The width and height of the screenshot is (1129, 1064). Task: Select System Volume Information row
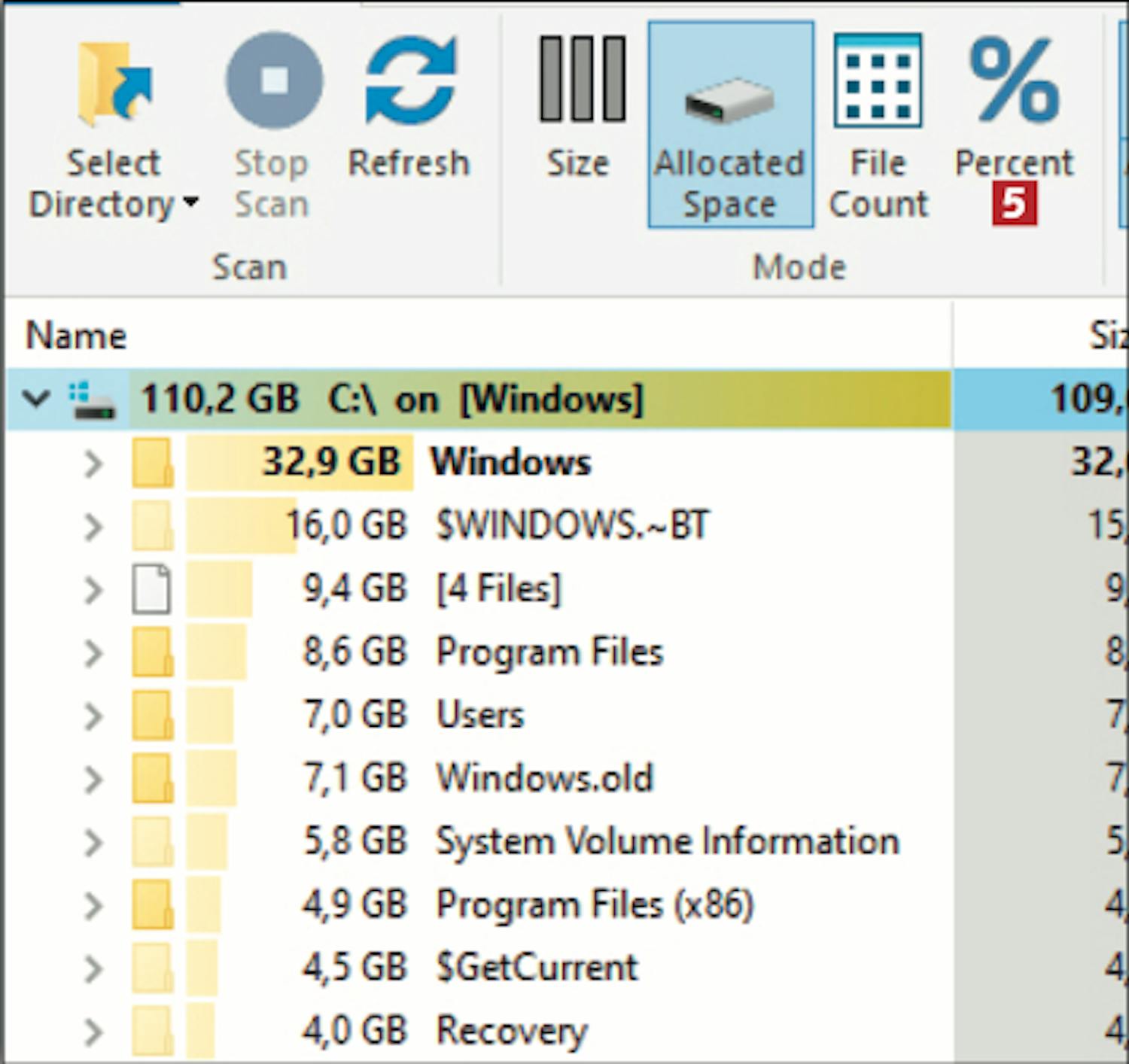(667, 841)
